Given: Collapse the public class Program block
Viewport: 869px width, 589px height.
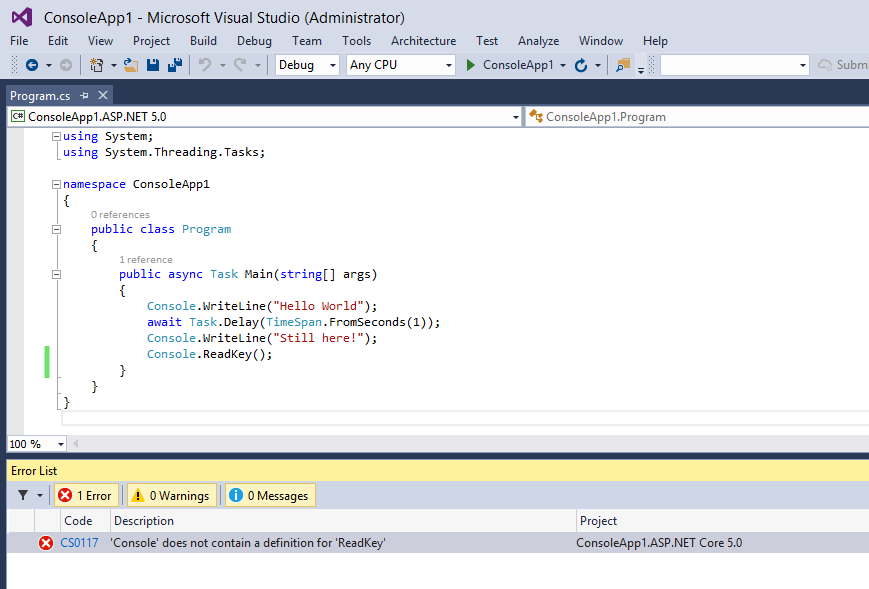Looking at the screenshot, I should (x=56, y=229).
